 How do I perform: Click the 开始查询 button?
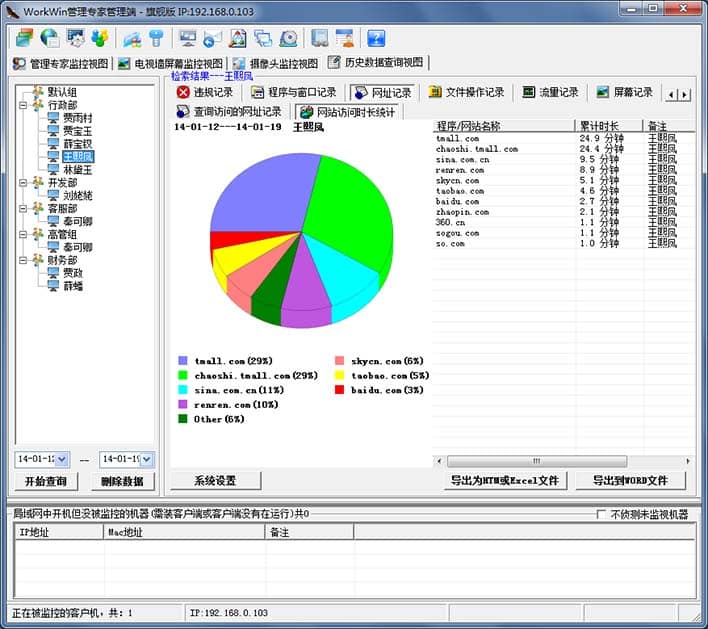pyautogui.click(x=46, y=481)
